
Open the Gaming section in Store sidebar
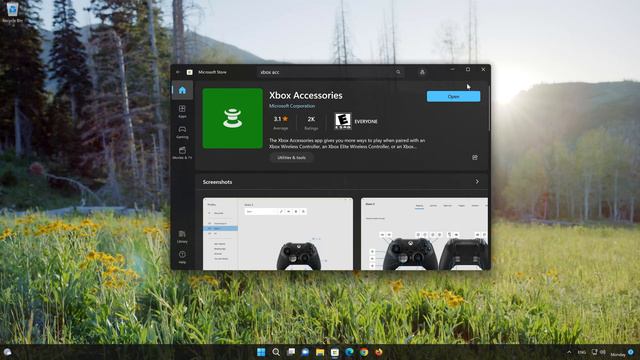pyautogui.click(x=182, y=132)
